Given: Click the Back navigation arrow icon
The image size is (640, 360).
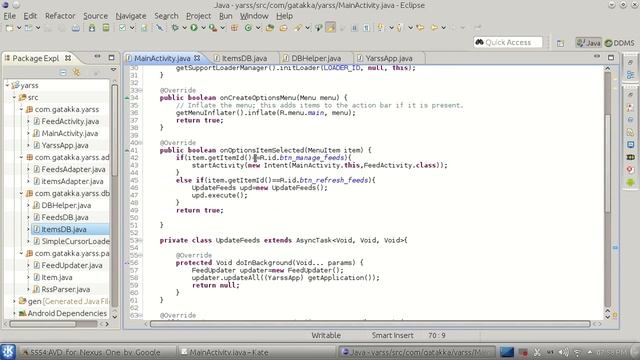Looking at the screenshot, I should 435,28.
